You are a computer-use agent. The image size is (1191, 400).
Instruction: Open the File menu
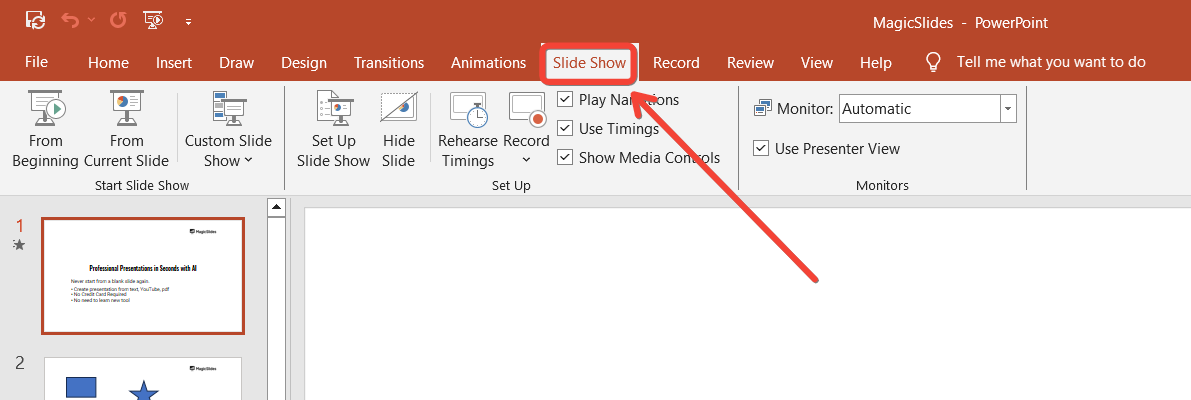36,62
